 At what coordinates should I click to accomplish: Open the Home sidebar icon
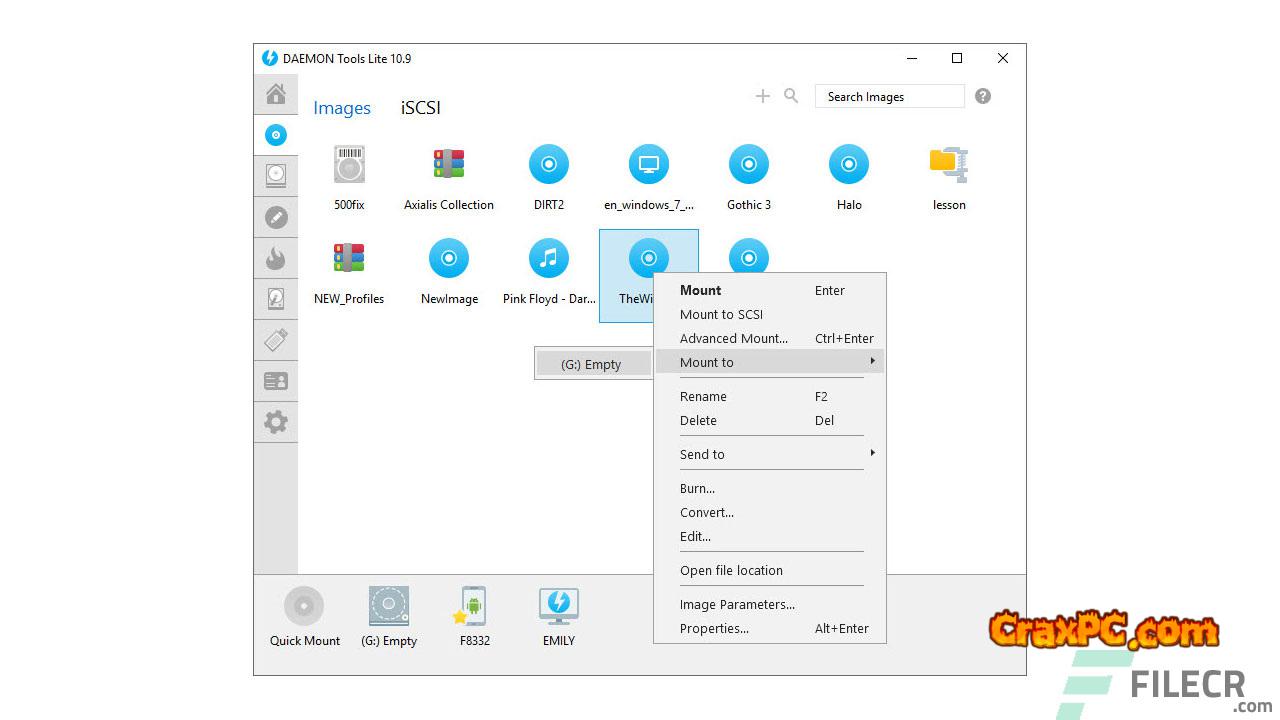(276, 94)
